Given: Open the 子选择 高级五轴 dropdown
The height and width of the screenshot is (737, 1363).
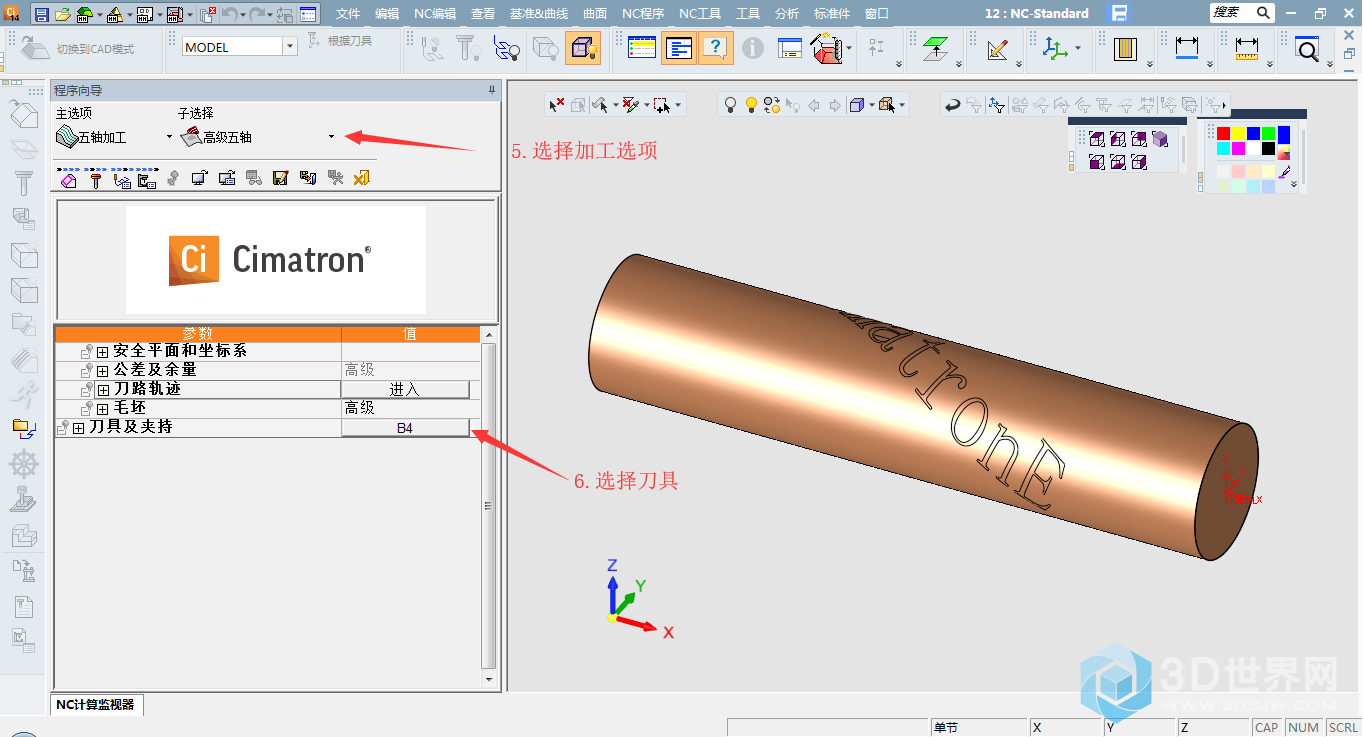Looking at the screenshot, I should (x=331, y=137).
